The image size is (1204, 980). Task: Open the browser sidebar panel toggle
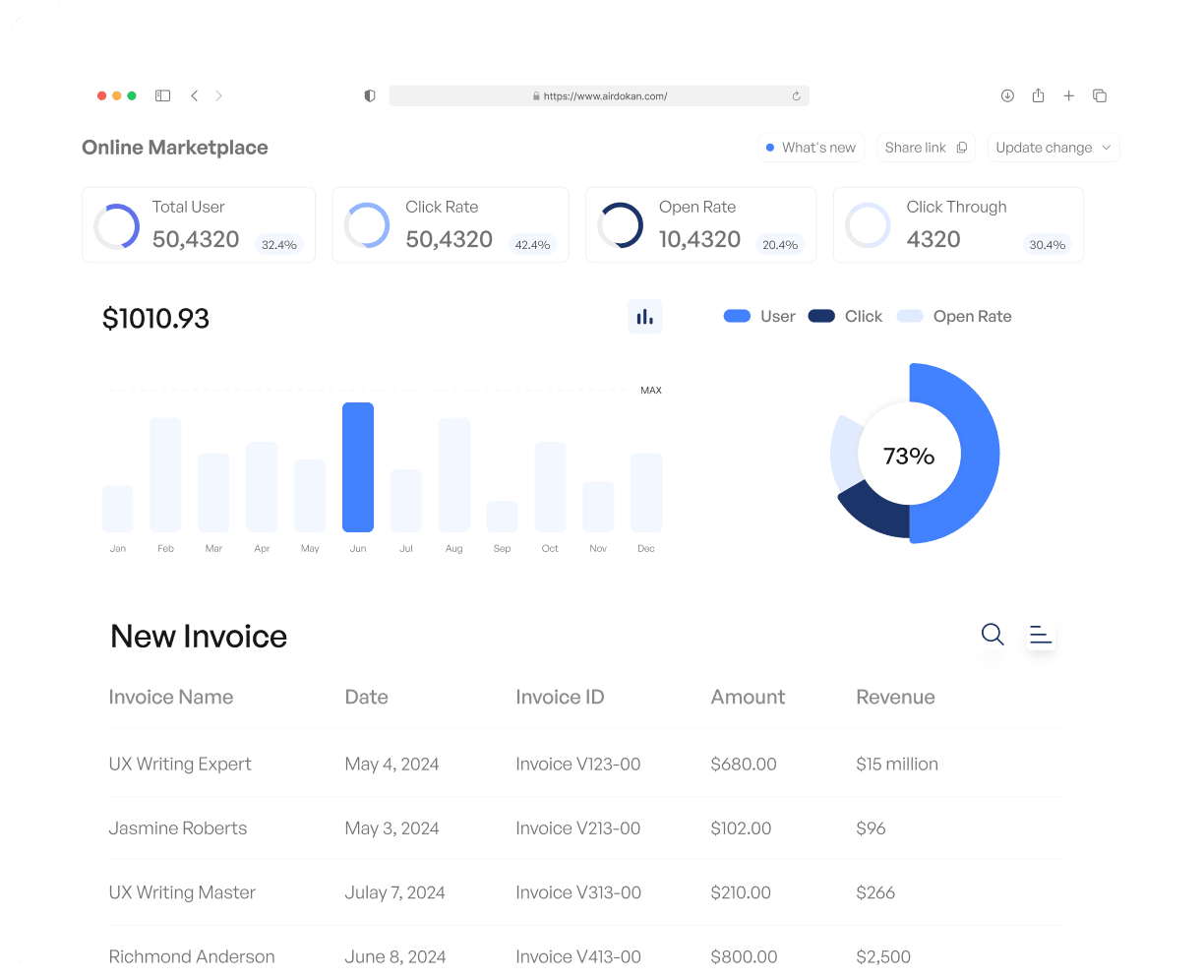pos(162,95)
